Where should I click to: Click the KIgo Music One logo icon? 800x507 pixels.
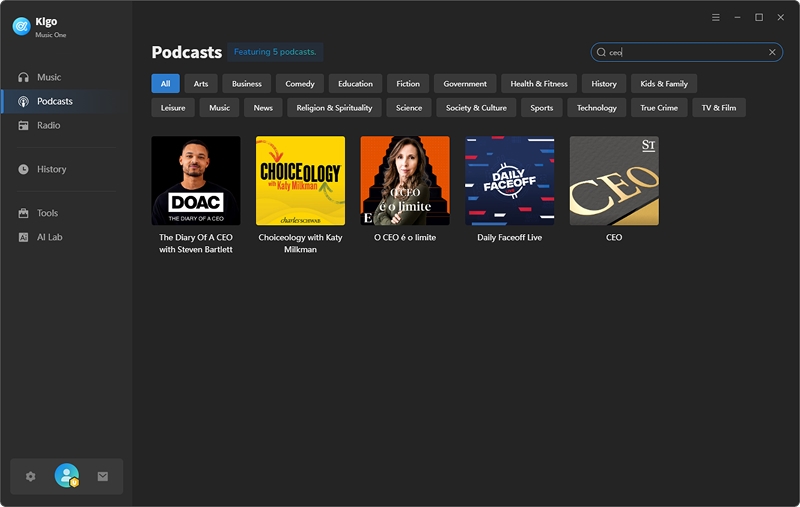pos(21,26)
